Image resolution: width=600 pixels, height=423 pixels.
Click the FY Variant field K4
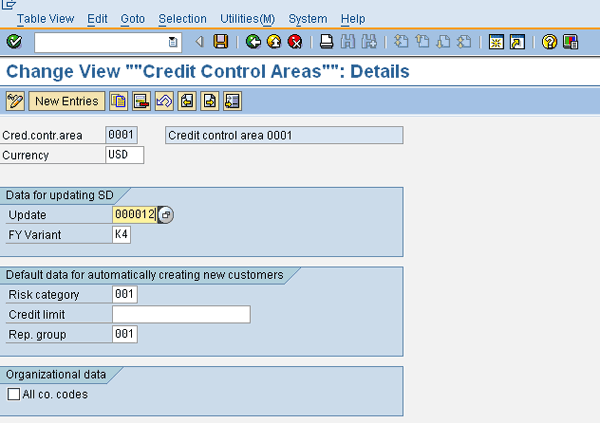[x=122, y=234]
